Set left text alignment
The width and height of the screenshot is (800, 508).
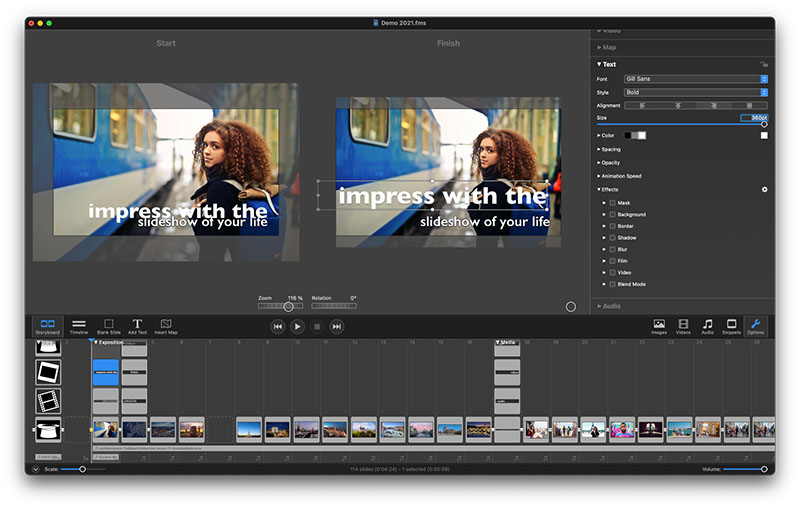point(642,106)
